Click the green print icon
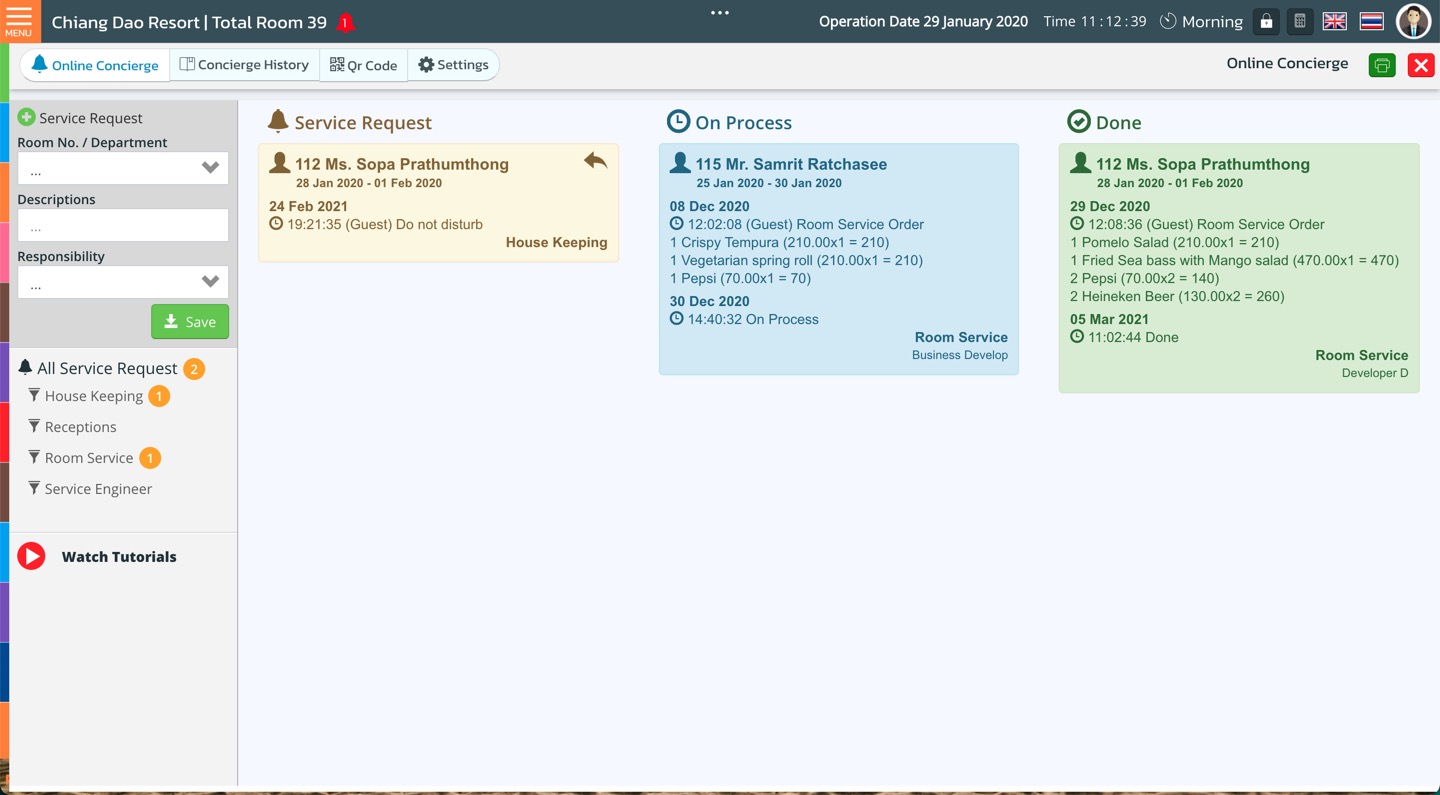This screenshot has height=795, width=1440. coord(1382,66)
